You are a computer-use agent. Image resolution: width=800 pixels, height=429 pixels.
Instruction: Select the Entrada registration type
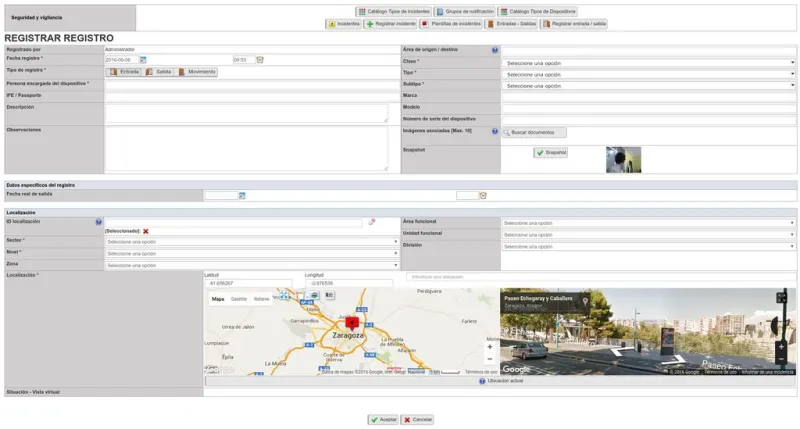click(124, 72)
